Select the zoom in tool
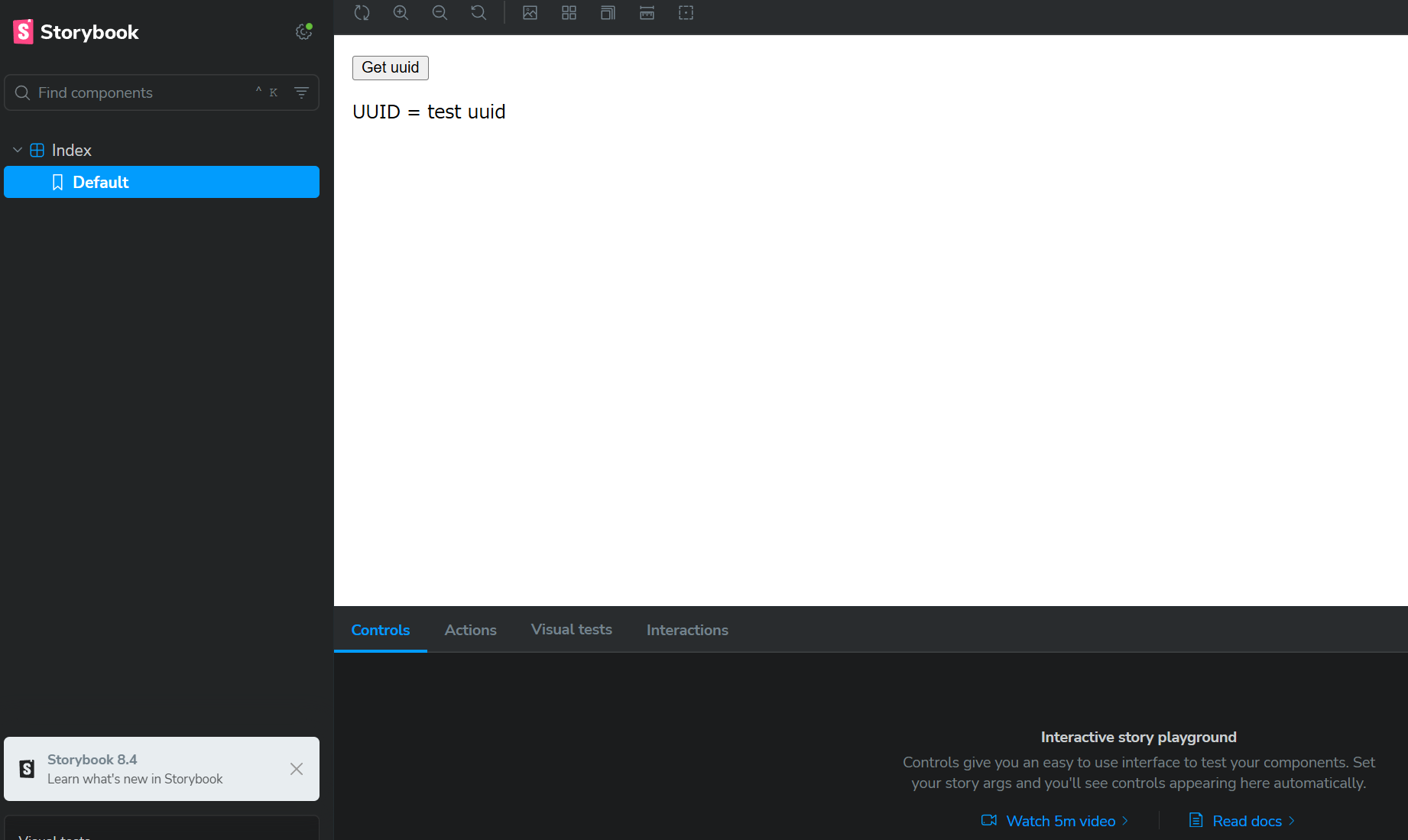The width and height of the screenshot is (1408, 840). (401, 13)
